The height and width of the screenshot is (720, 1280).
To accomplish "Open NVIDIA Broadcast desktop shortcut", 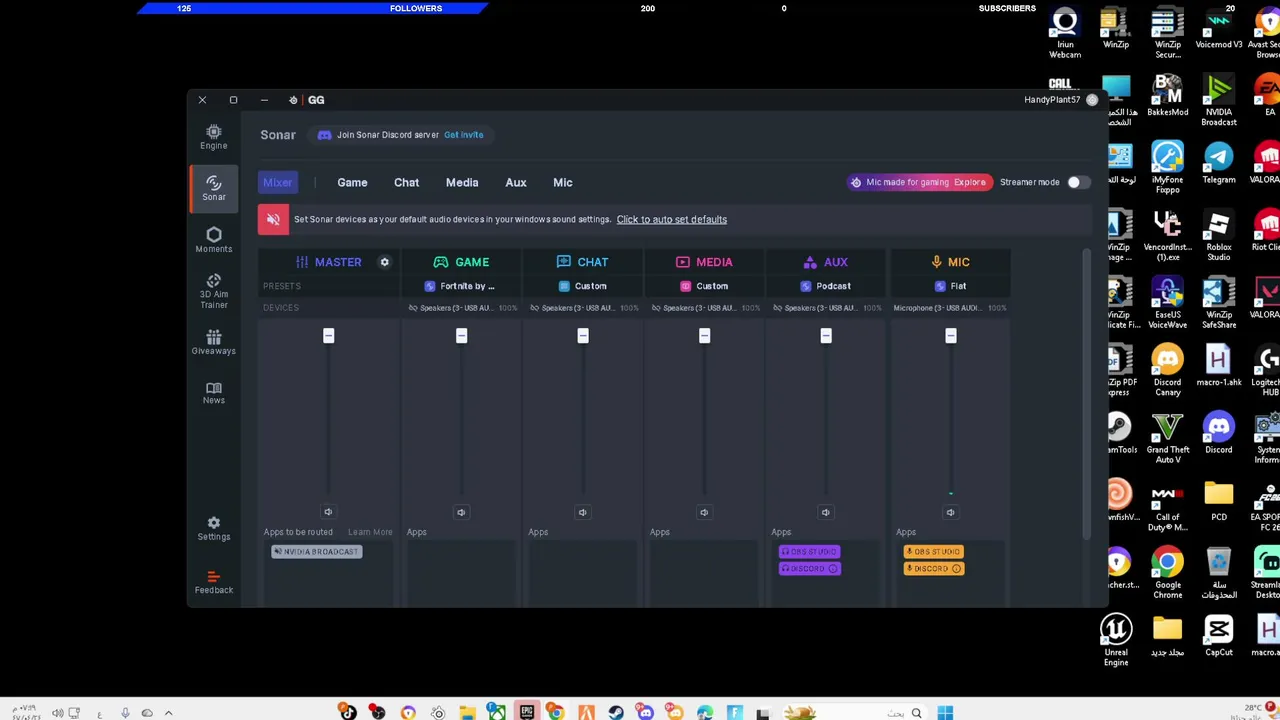I will [1218, 101].
